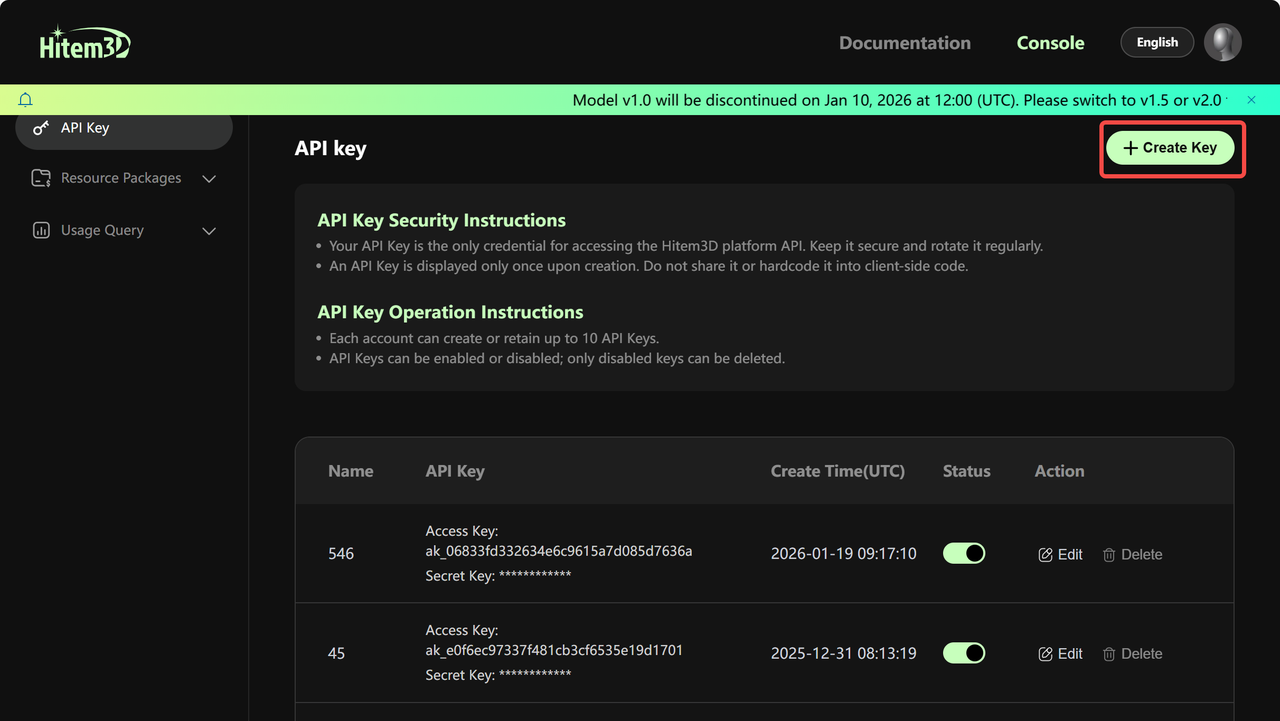Toggle status switch for key 45
This screenshot has width=1280, height=721.
964,653
